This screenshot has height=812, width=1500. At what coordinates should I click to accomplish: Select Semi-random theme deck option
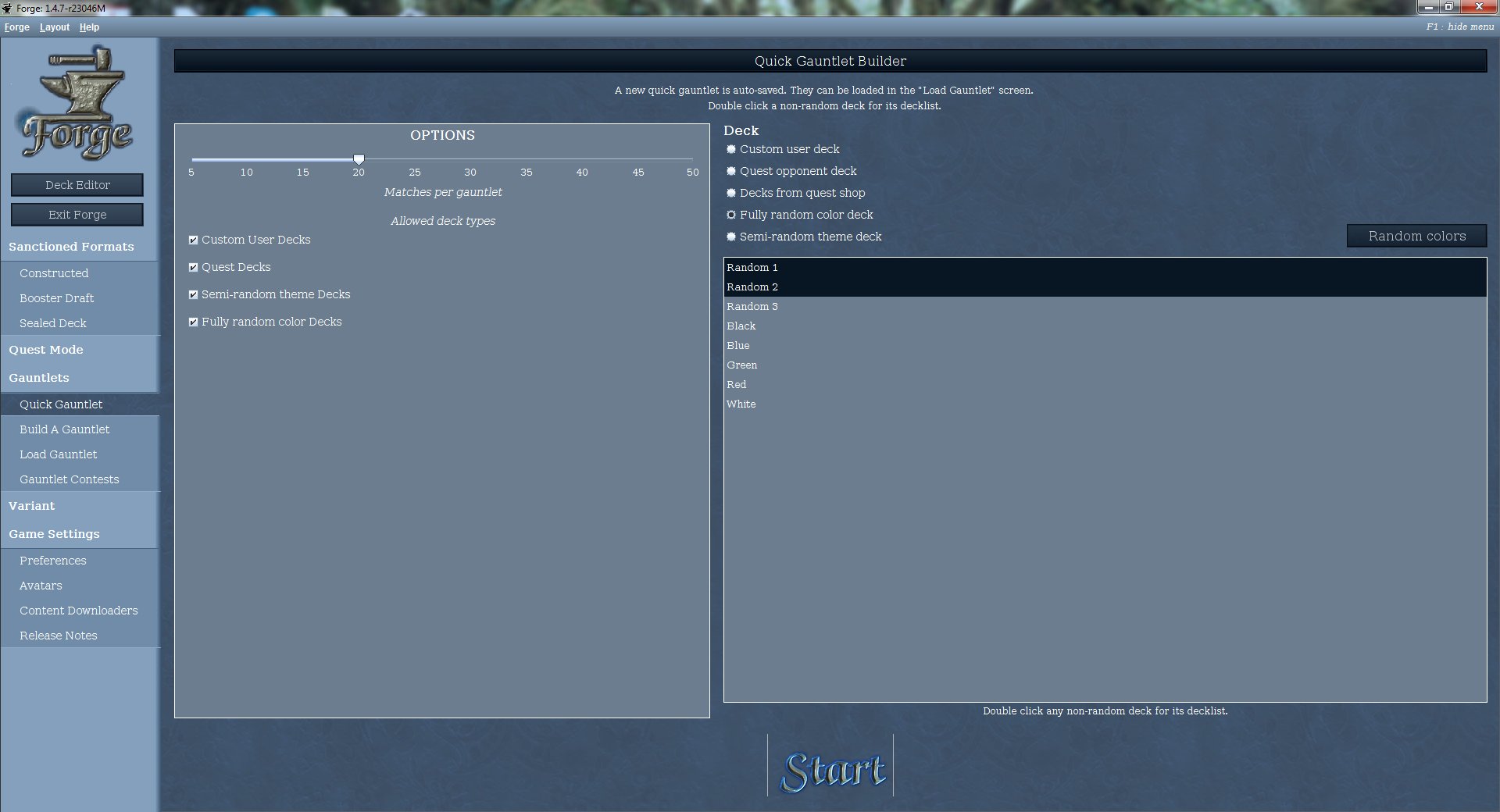(x=731, y=237)
